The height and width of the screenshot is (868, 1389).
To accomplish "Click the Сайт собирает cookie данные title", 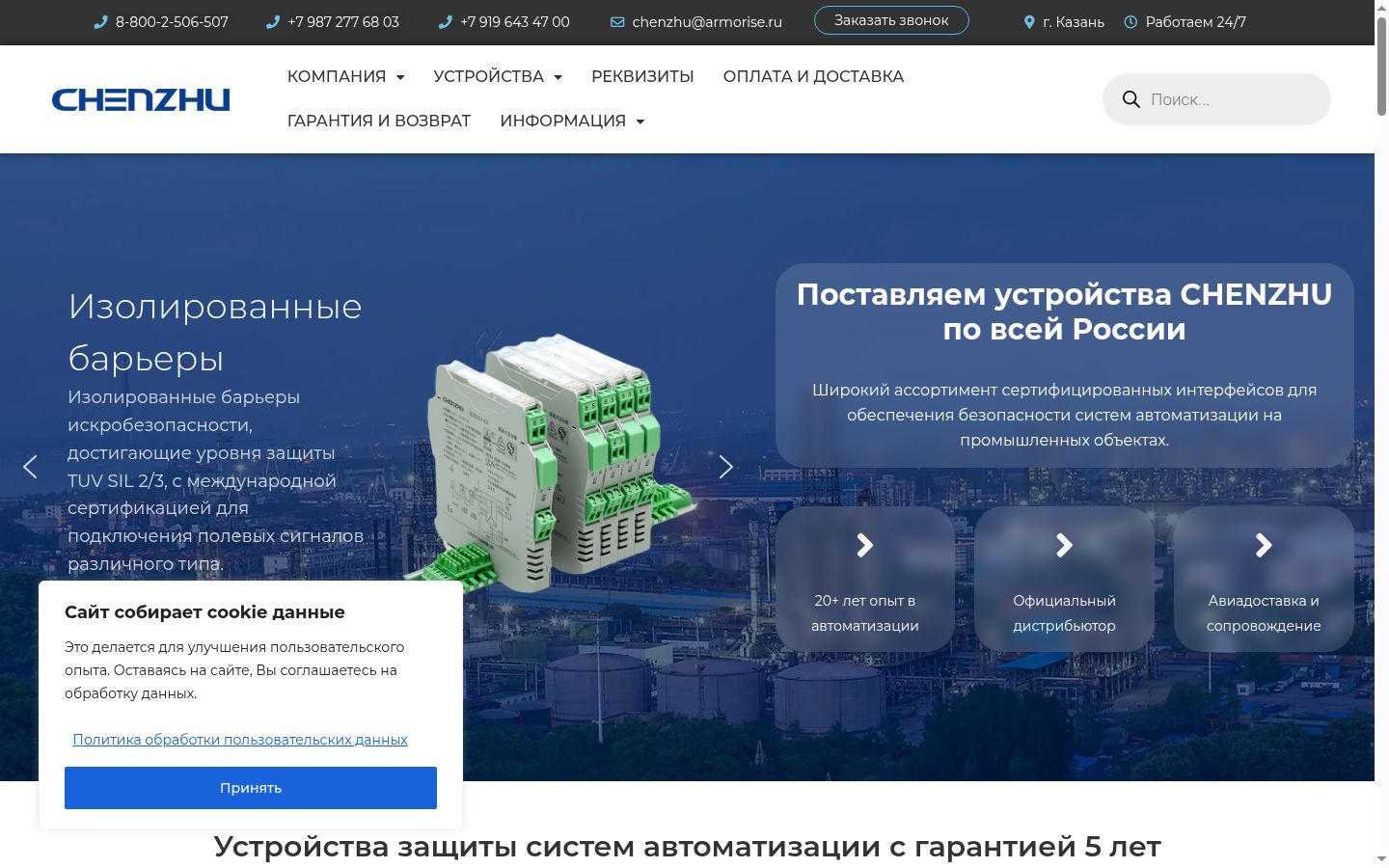I will click(x=204, y=612).
